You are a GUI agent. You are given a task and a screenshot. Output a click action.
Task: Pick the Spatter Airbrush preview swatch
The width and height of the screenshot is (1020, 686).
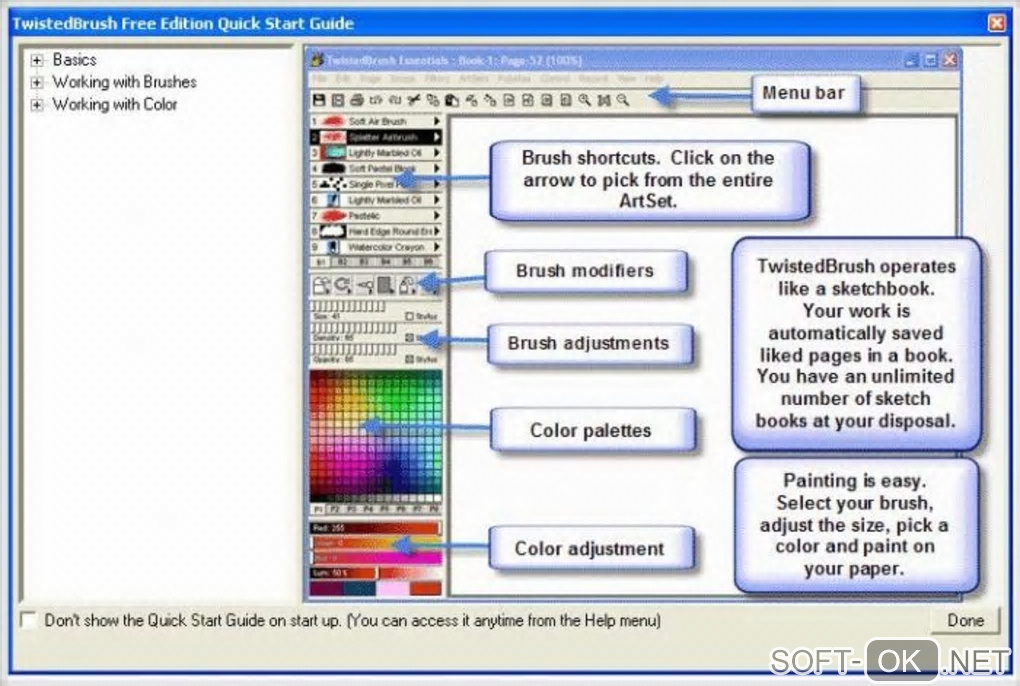(333, 137)
